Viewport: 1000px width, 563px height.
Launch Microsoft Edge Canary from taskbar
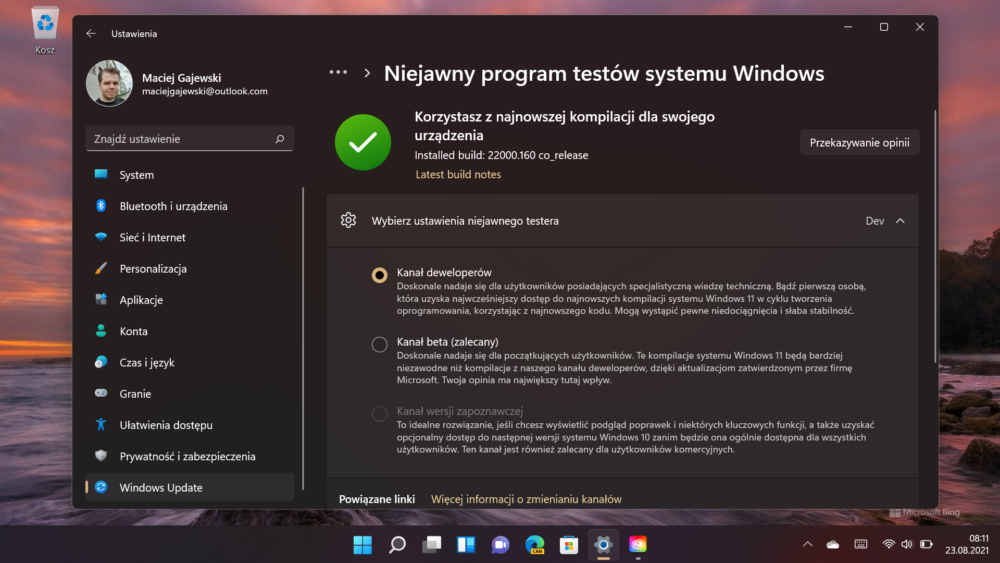(x=534, y=545)
